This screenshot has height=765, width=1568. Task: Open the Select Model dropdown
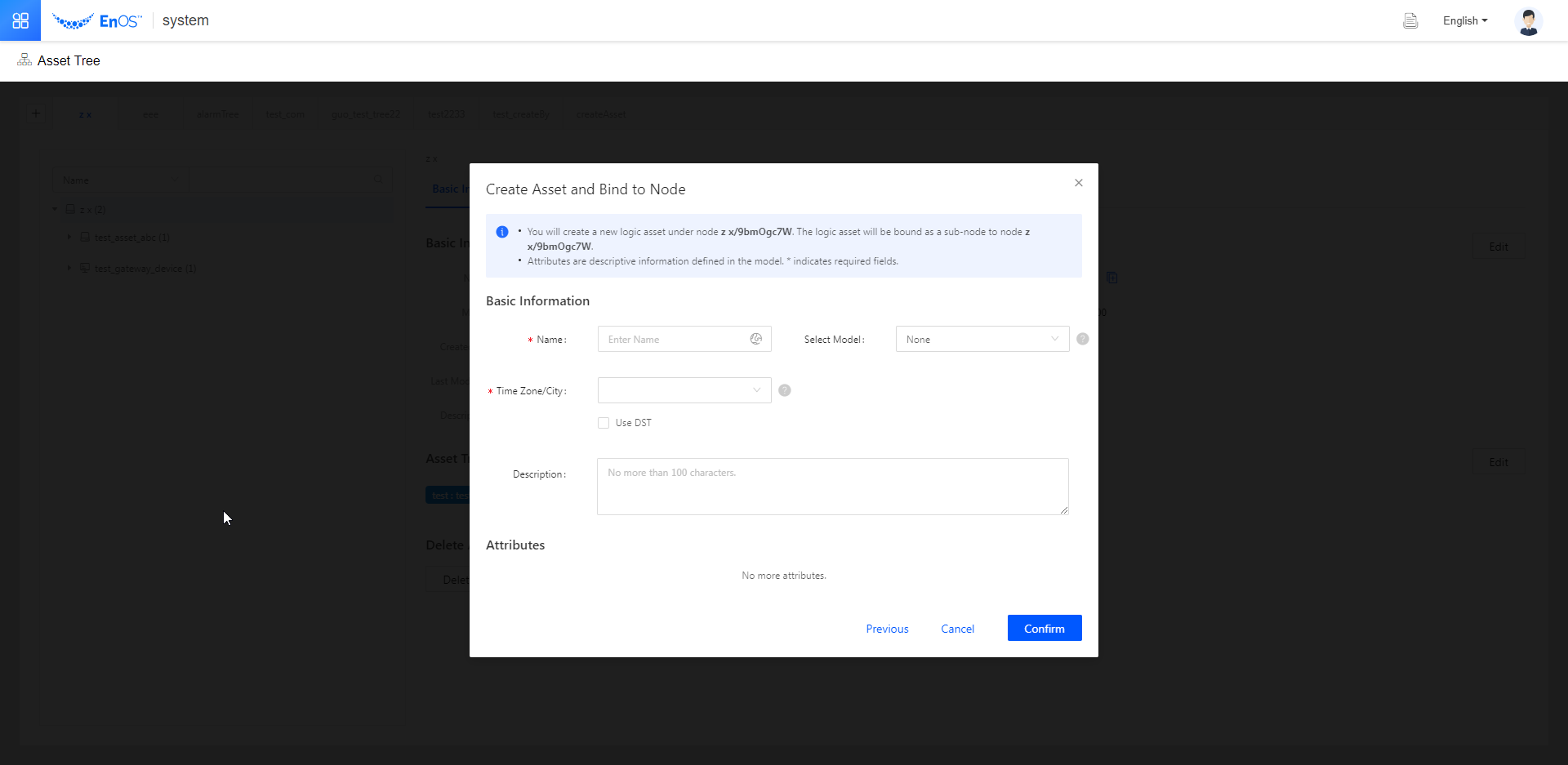(x=982, y=339)
